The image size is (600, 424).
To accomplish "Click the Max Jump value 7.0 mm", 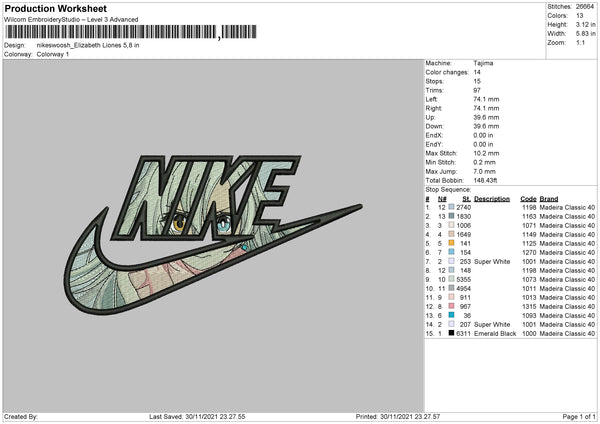I will pyautogui.click(x=484, y=171).
